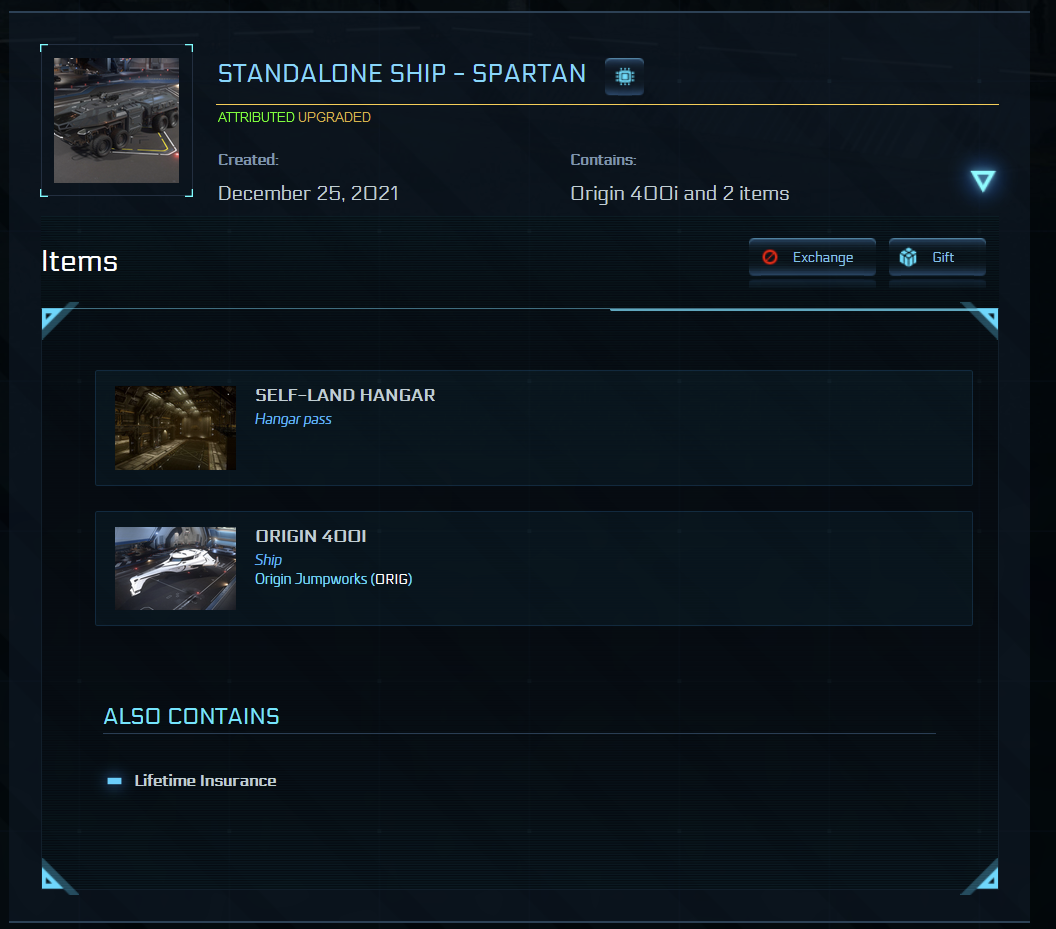Click the "Lifetime Insurance" entry text
This screenshot has height=929, width=1056.
pyautogui.click(x=205, y=780)
